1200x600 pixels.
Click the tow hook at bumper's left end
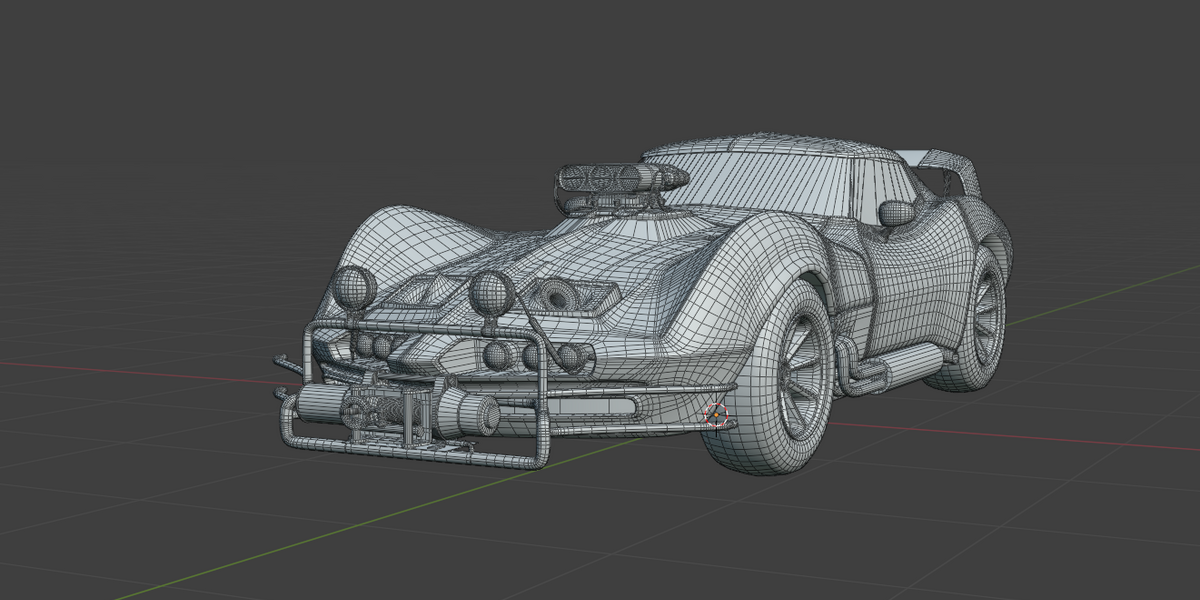(282, 362)
